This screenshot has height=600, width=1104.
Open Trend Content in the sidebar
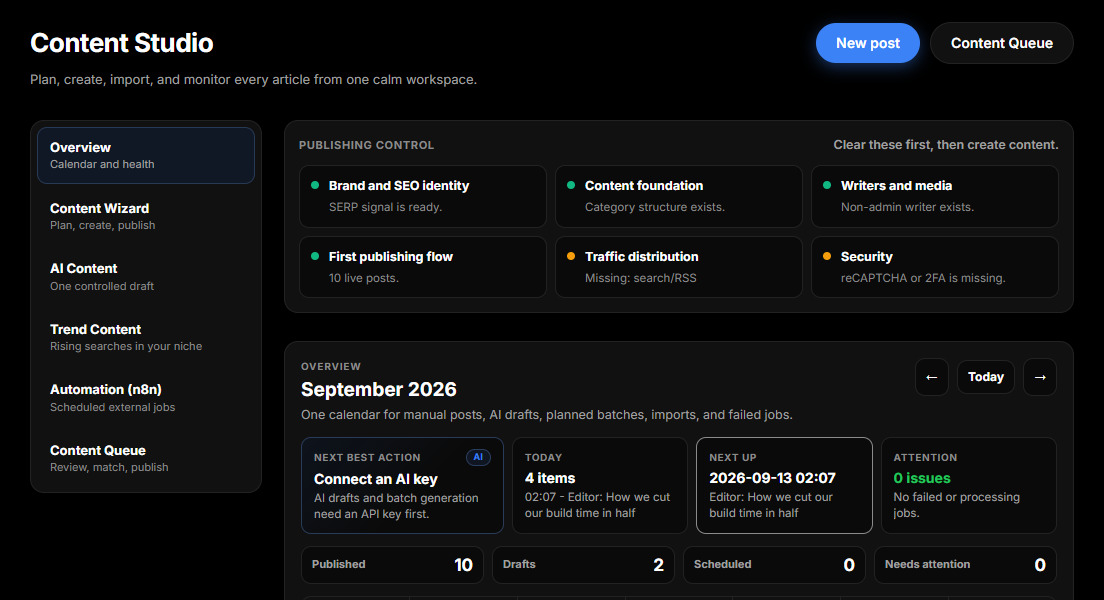tap(146, 337)
